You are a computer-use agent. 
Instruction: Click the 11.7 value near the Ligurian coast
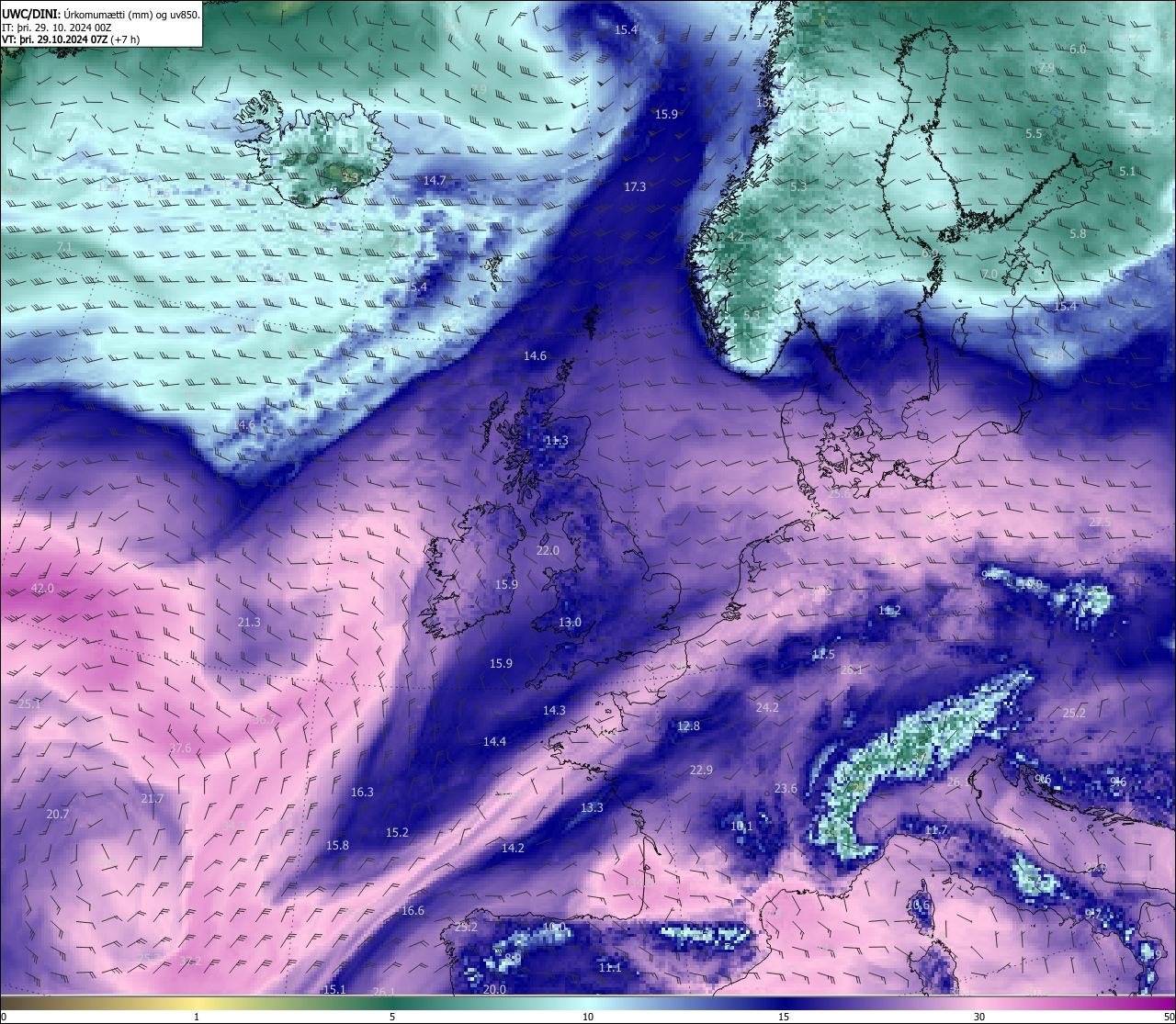(x=935, y=829)
